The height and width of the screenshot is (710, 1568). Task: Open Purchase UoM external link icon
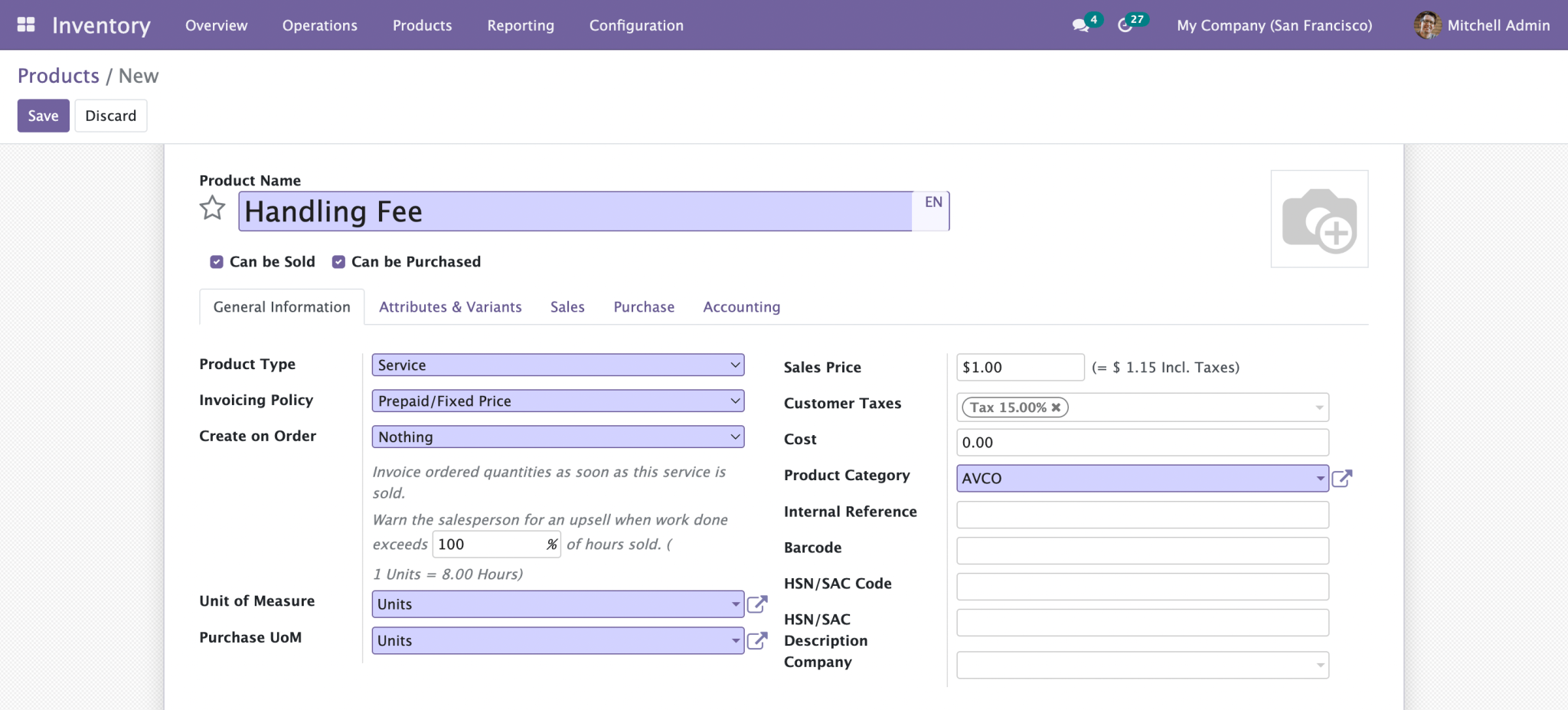tap(756, 640)
